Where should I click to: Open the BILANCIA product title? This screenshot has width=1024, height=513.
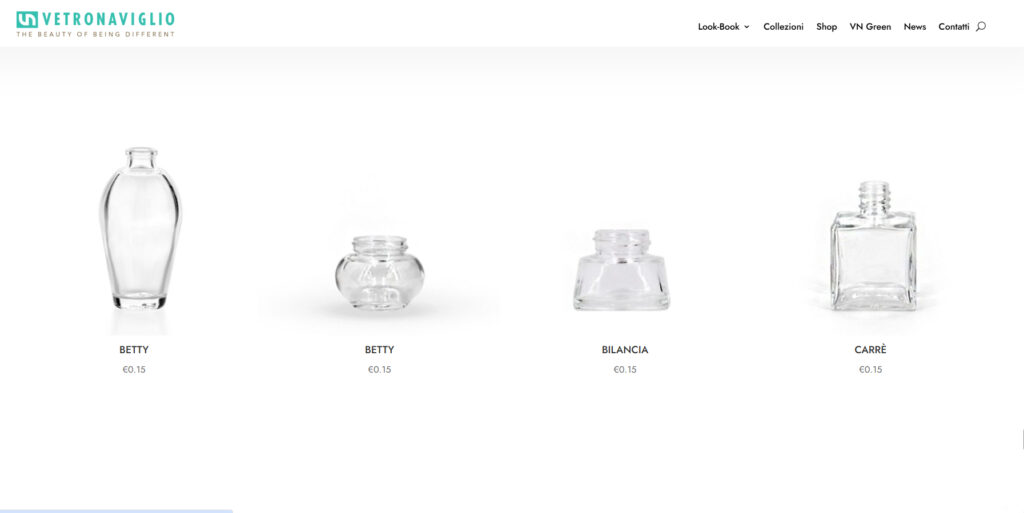tap(625, 350)
